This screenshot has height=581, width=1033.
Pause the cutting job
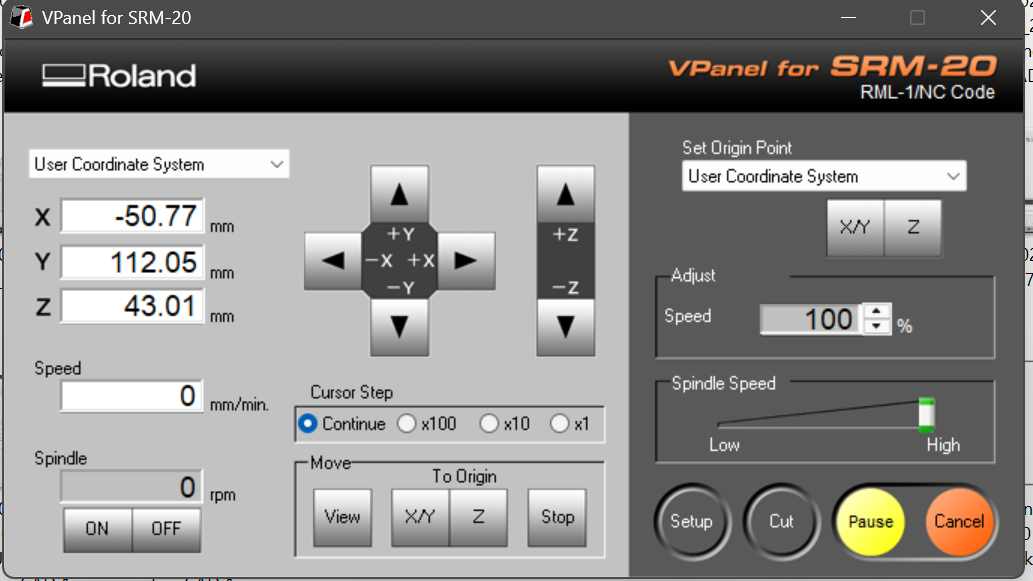click(x=870, y=522)
